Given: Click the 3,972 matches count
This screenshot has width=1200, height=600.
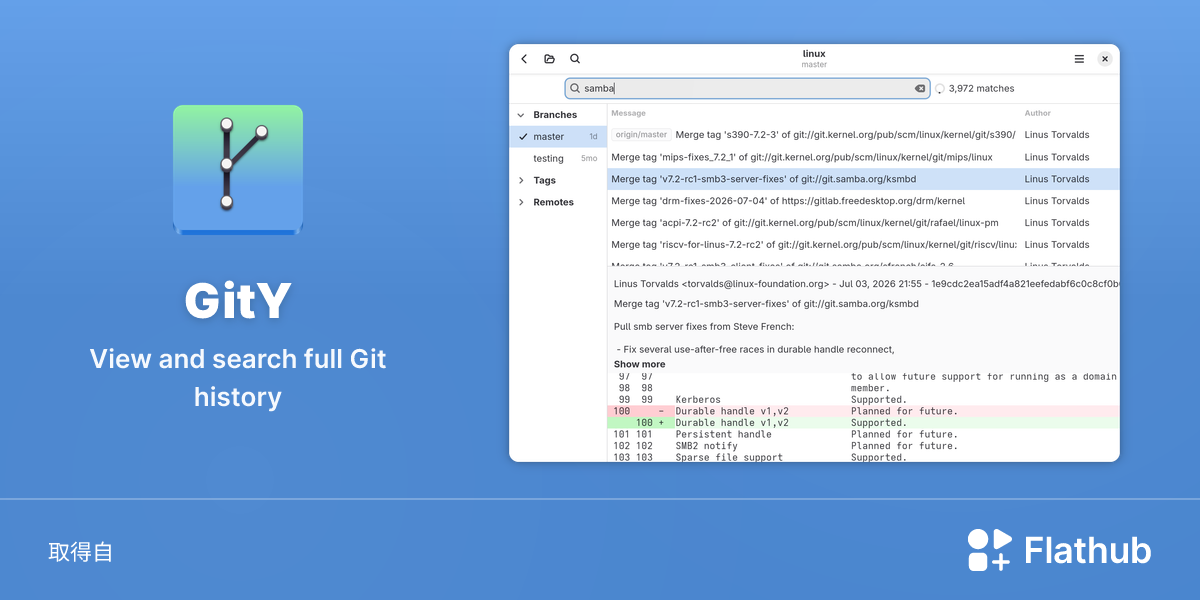Looking at the screenshot, I should (981, 88).
